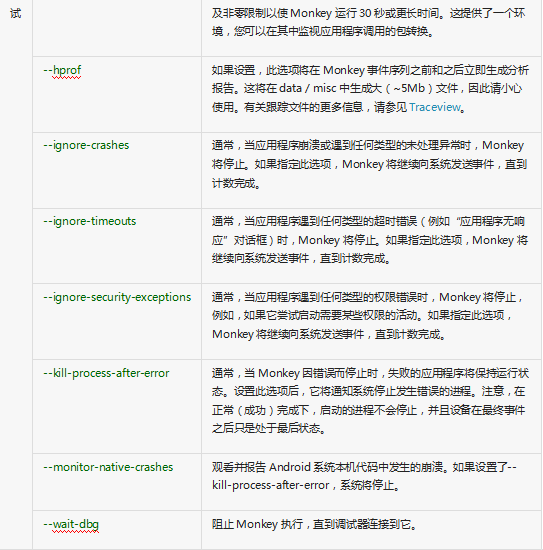Click the --ignore-timeouts description text
543x550 pixels.
click(x=370, y=240)
